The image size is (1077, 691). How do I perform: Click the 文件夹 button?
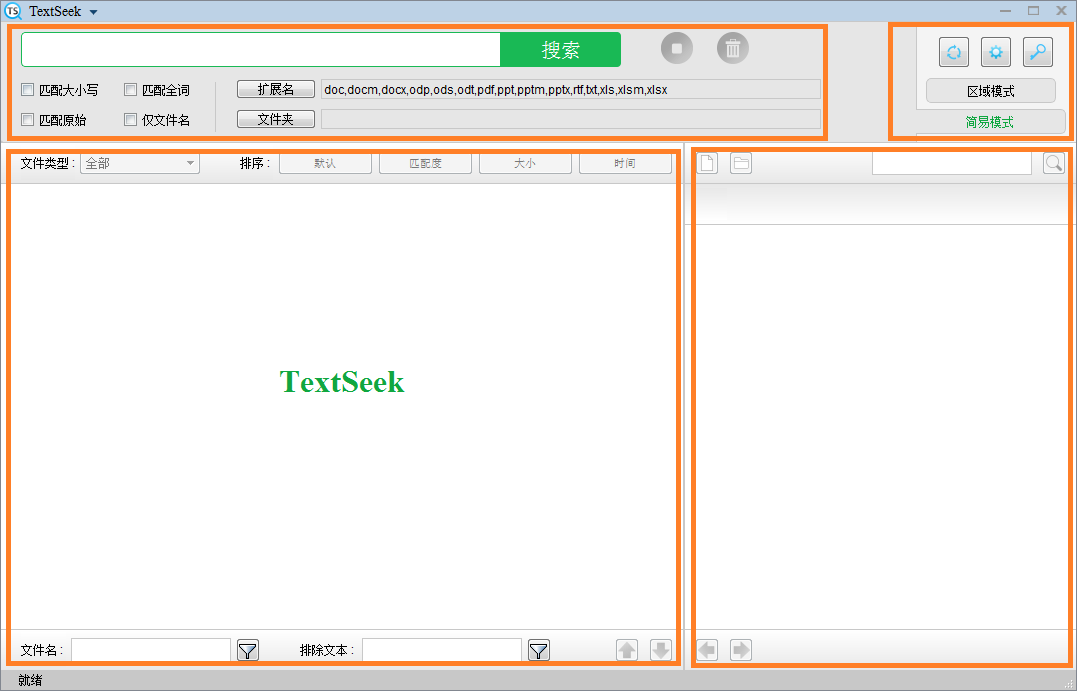point(275,119)
